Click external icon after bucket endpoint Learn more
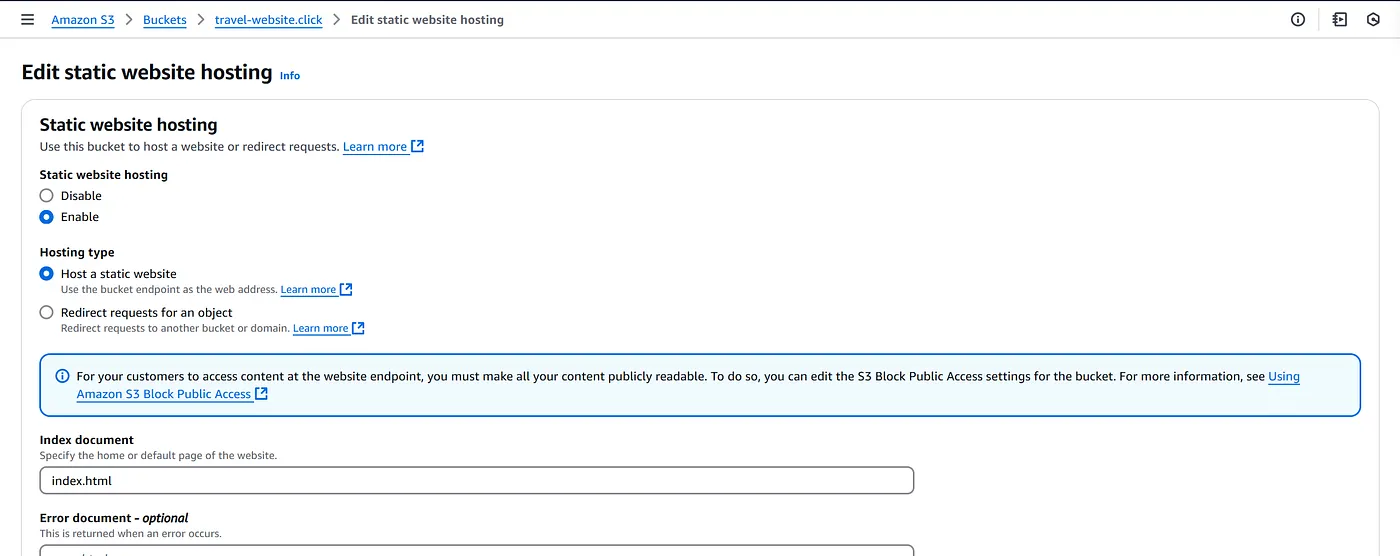 click(346, 289)
